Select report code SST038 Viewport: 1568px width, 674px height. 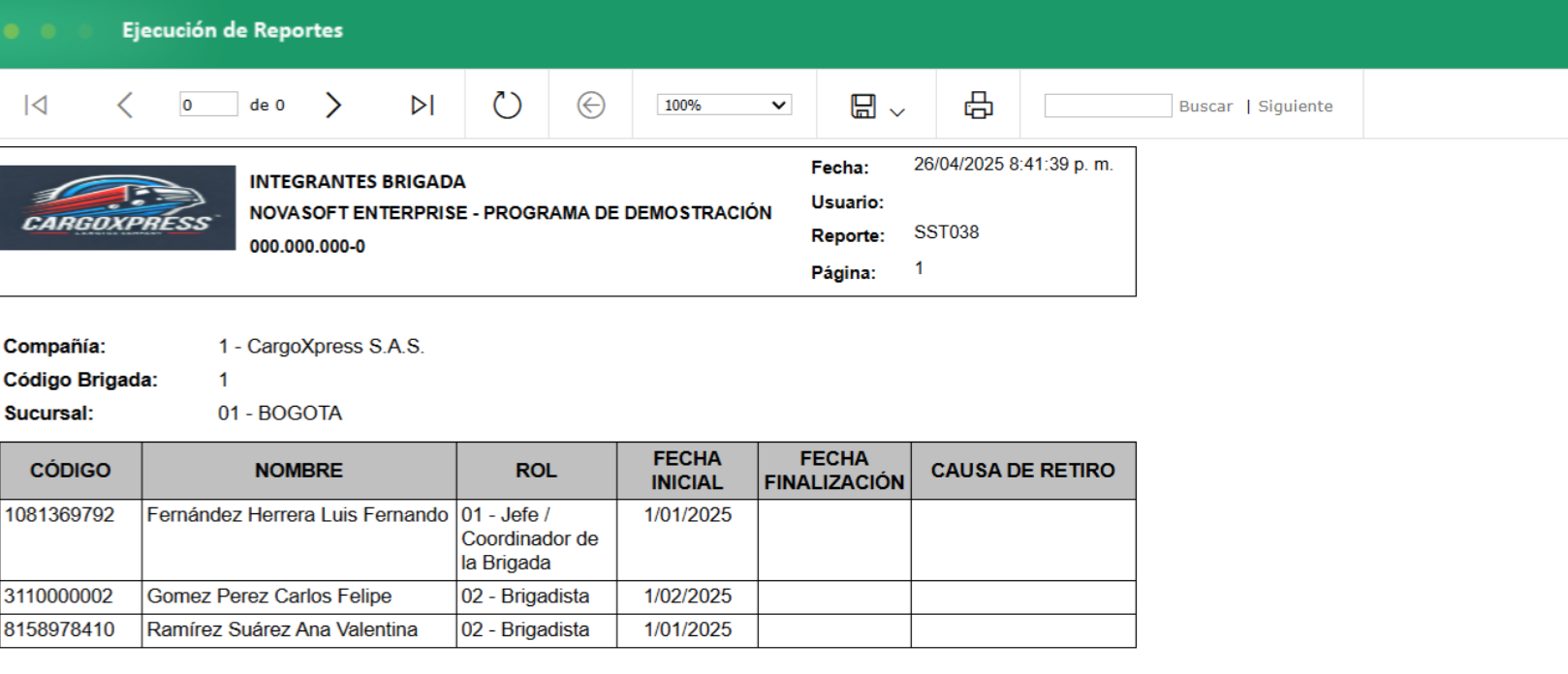click(x=946, y=232)
